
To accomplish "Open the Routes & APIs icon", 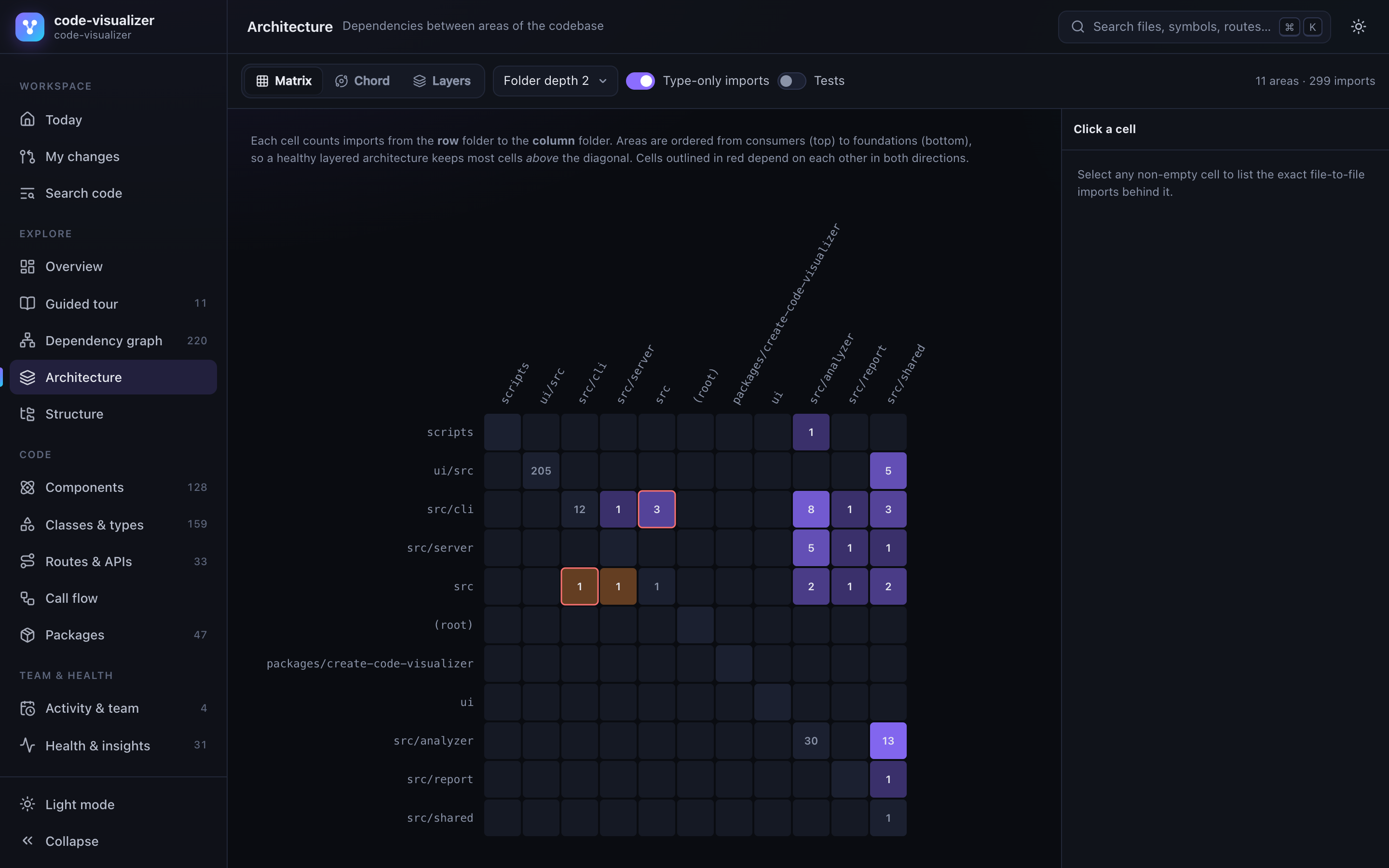I will click(27, 561).
